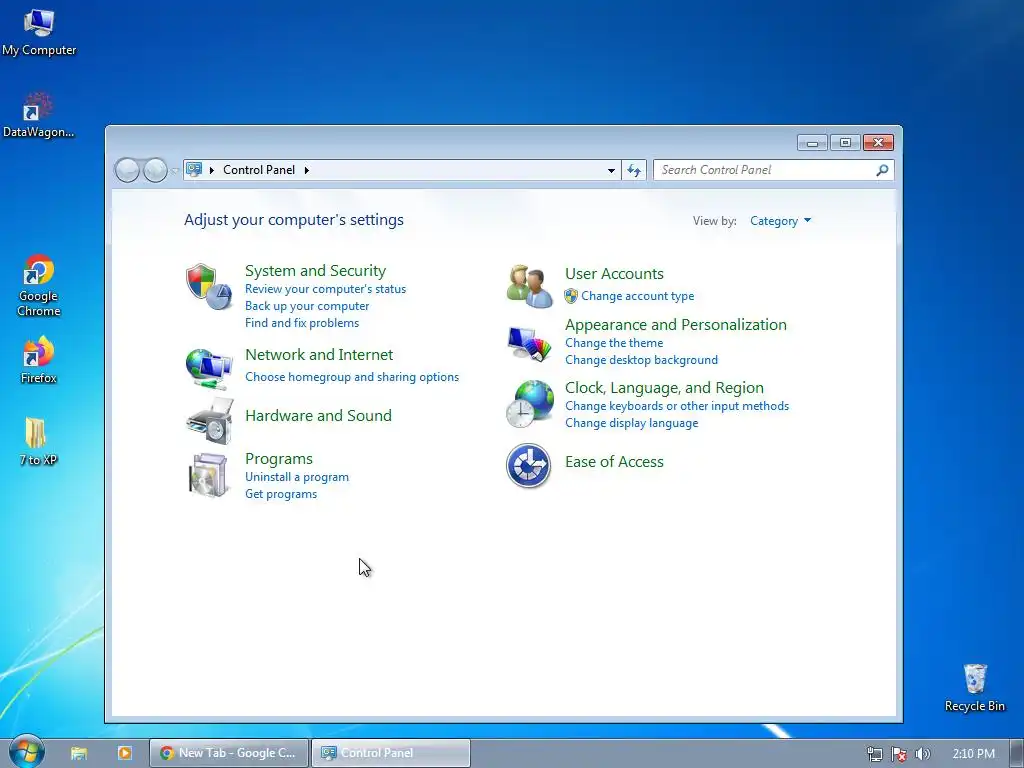This screenshot has width=1024, height=768.
Task: Click the Appearance and Personalization monitor icon
Action: tap(529, 344)
